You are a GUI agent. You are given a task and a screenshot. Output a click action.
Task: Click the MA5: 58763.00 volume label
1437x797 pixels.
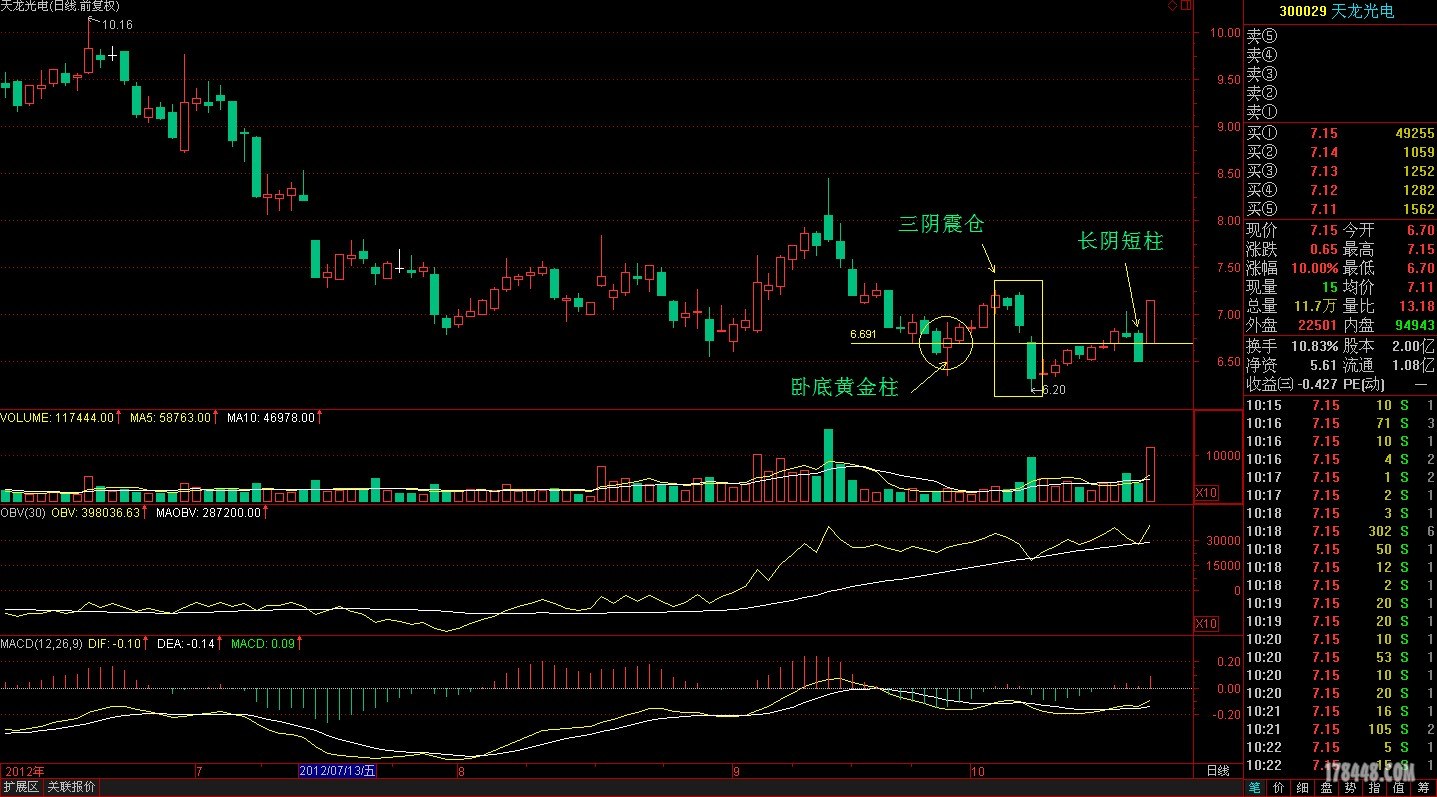pyautogui.click(x=170, y=417)
